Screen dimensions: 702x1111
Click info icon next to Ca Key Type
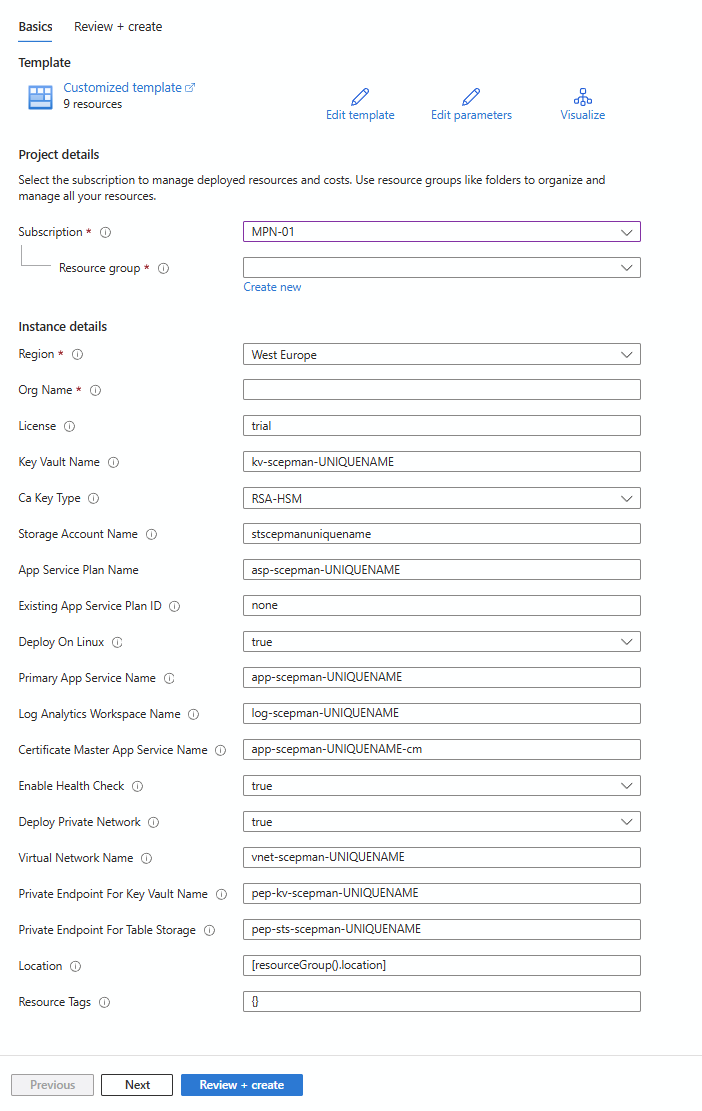tap(94, 498)
